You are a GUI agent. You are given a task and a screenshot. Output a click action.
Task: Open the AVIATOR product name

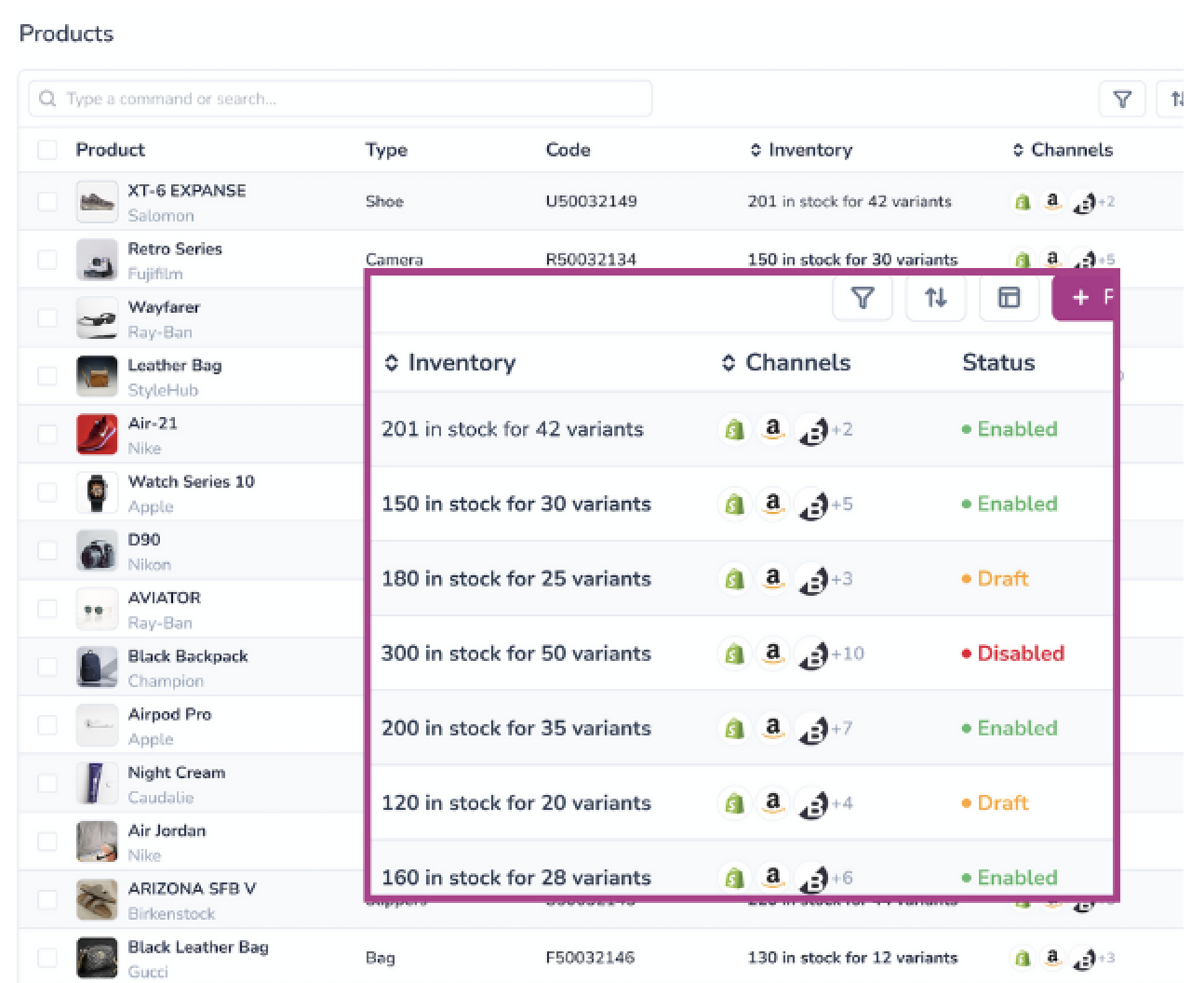[x=164, y=598]
